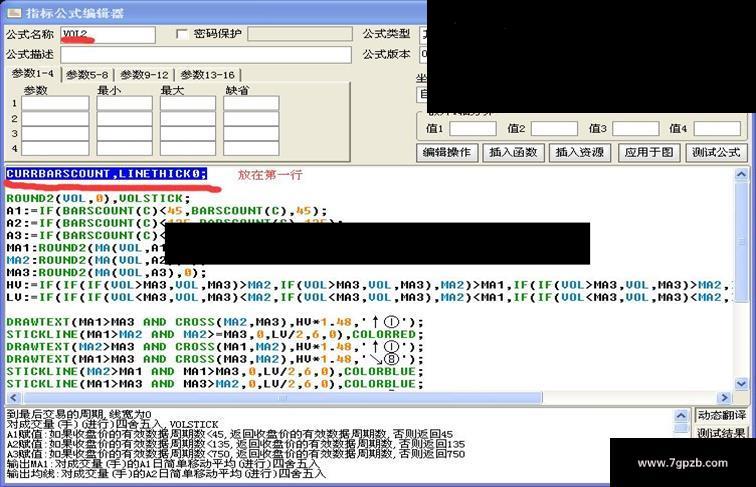Click translation panel scroll up arrow
The width and height of the screenshot is (756, 487).
point(681,416)
